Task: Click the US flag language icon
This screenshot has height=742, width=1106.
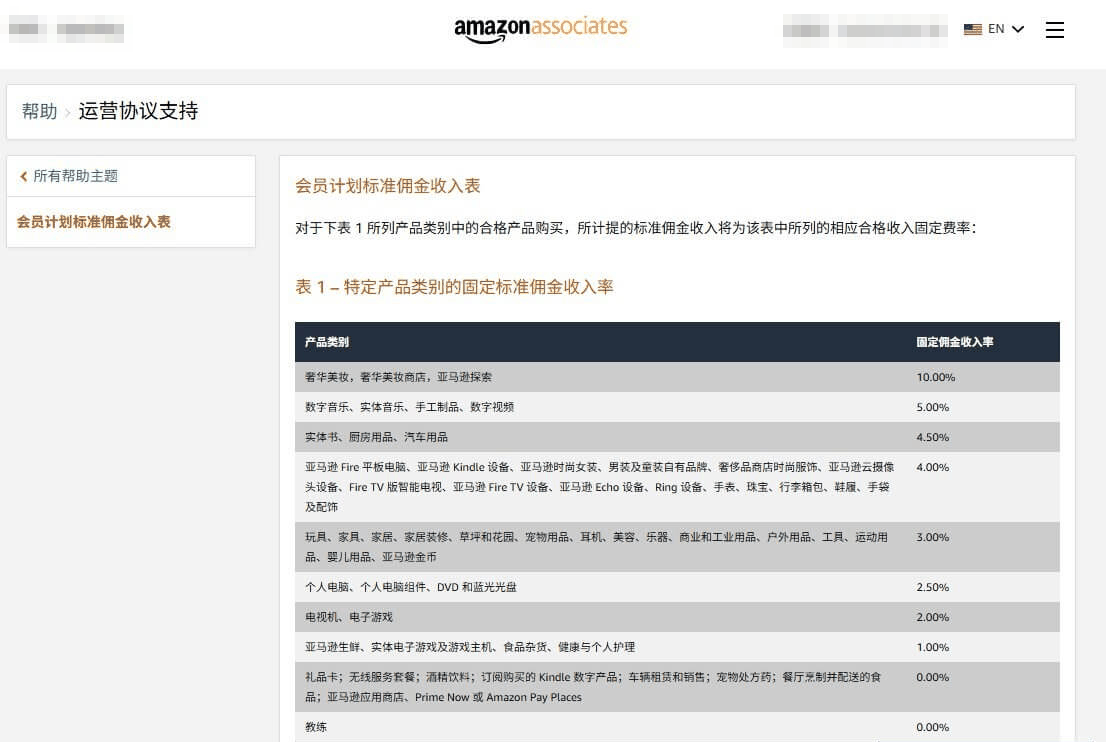Action: pyautogui.click(x=973, y=29)
